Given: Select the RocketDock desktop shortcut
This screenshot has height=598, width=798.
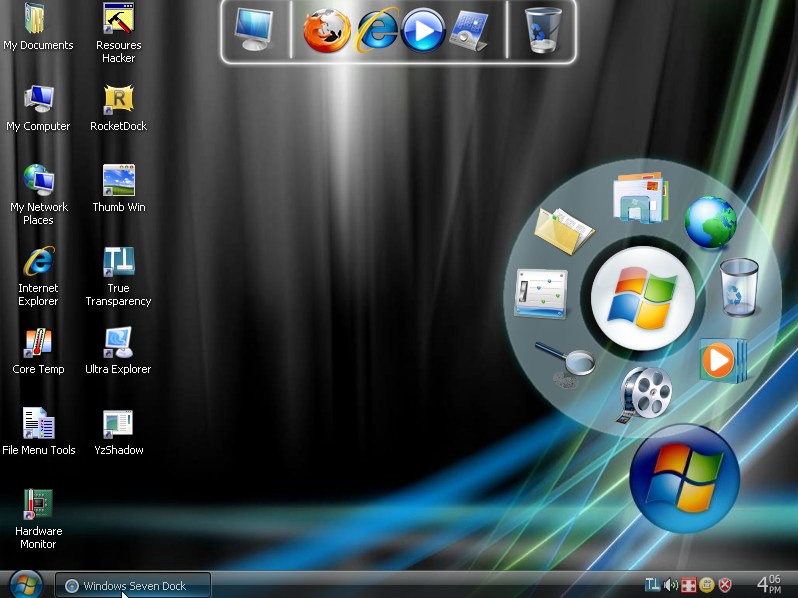Looking at the screenshot, I should click(119, 108).
